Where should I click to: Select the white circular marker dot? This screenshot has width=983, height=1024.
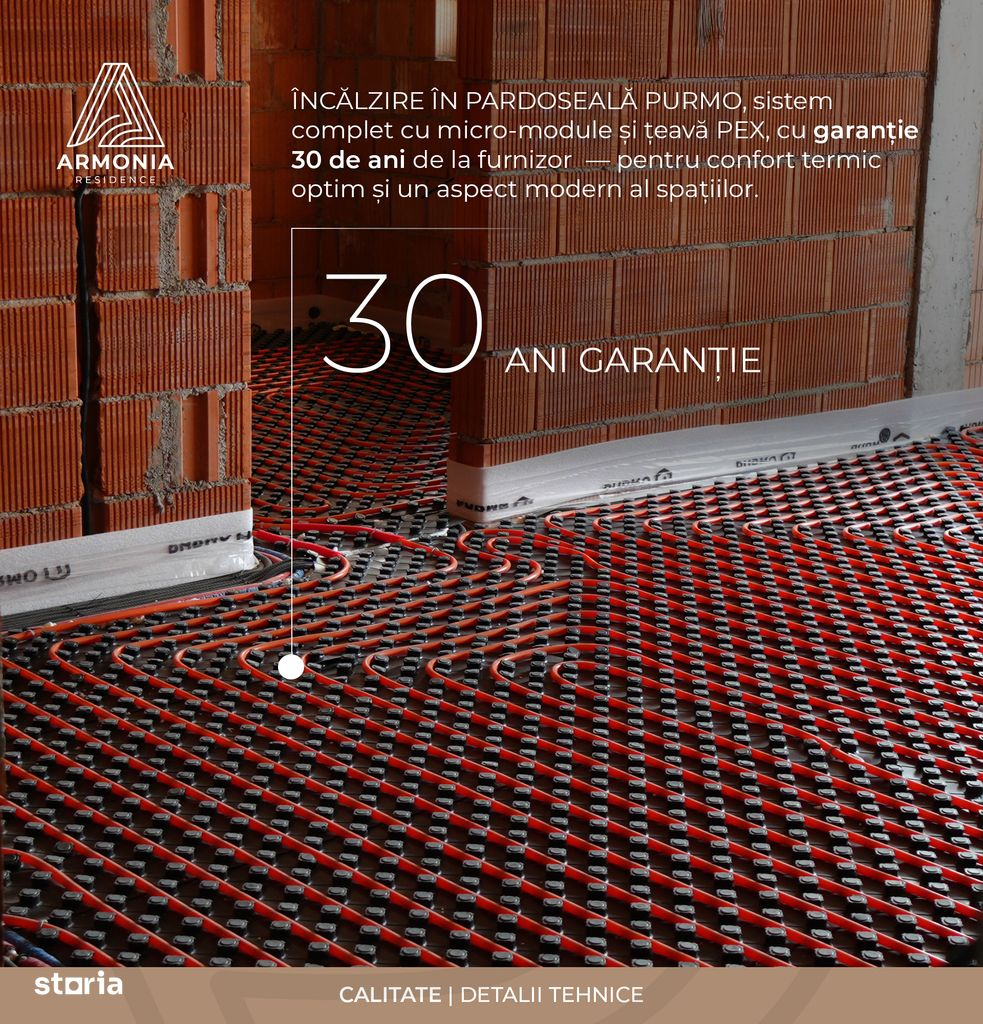(x=291, y=667)
